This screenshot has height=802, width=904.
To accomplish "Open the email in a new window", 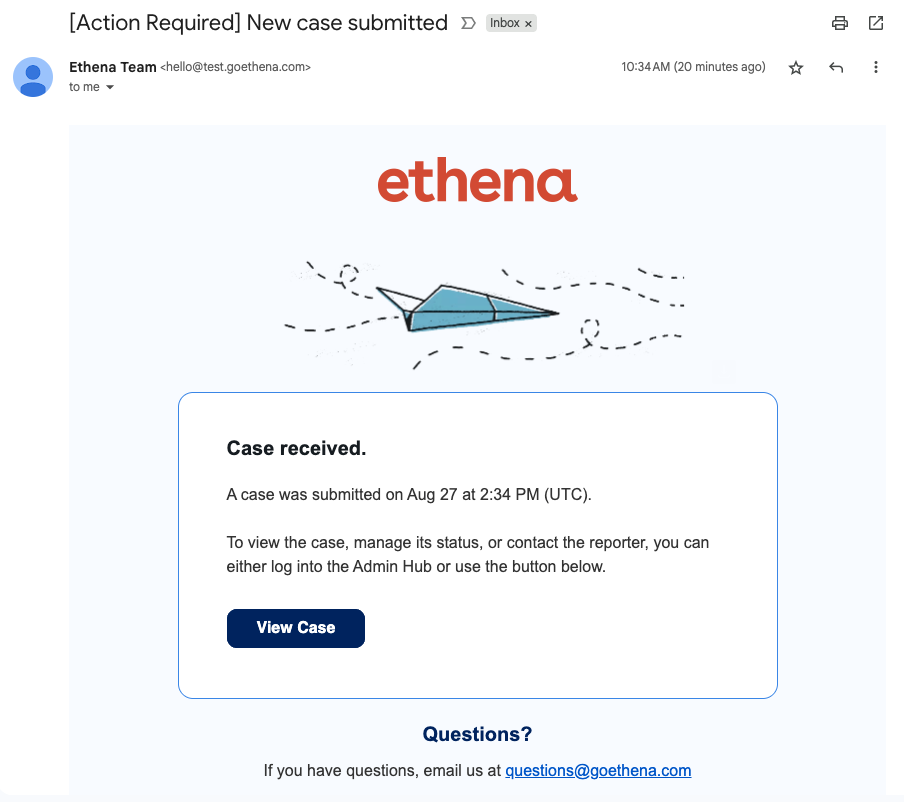I will pos(876,23).
